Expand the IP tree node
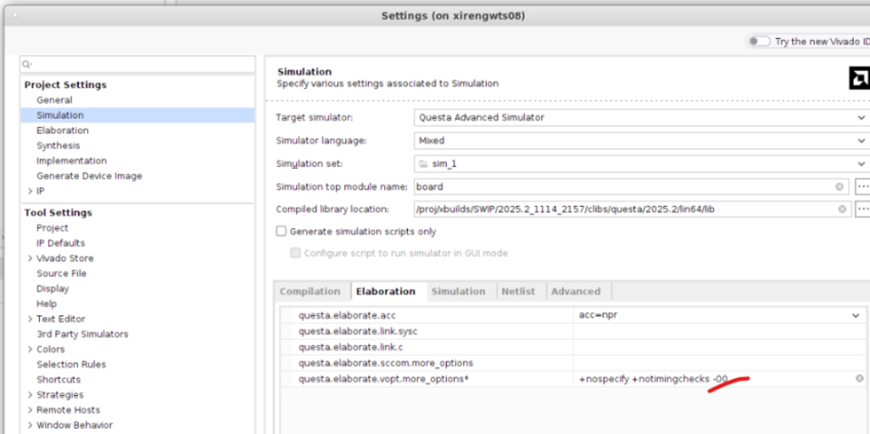Image resolution: width=870 pixels, height=434 pixels. tap(30, 191)
